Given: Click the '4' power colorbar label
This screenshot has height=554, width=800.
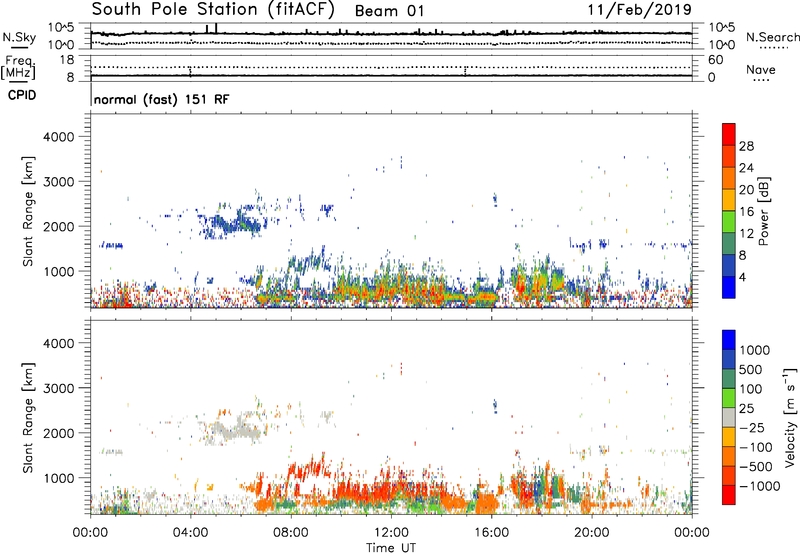Looking at the screenshot, I should [743, 278].
